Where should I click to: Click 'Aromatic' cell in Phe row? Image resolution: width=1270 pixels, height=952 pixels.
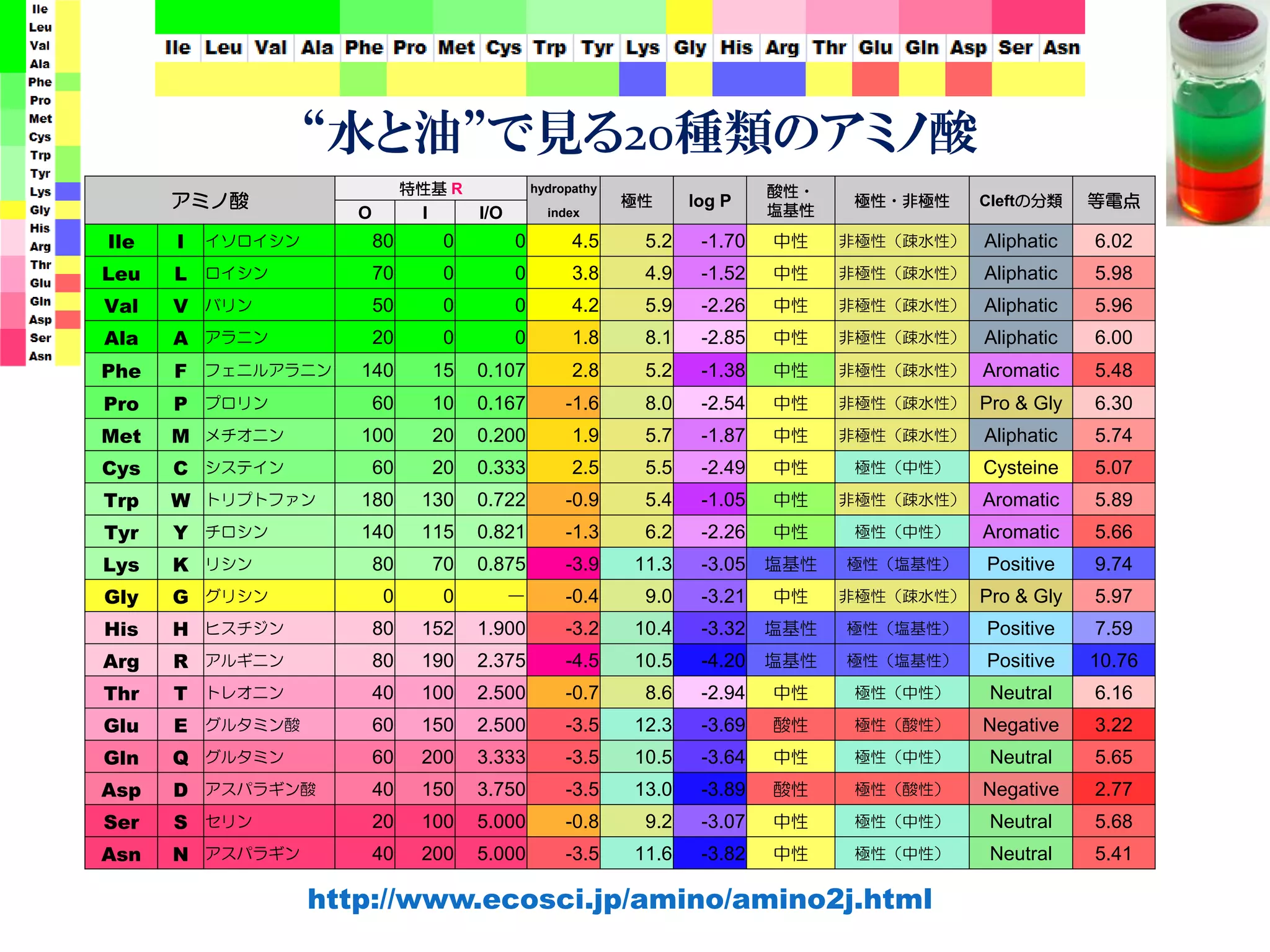[1021, 370]
